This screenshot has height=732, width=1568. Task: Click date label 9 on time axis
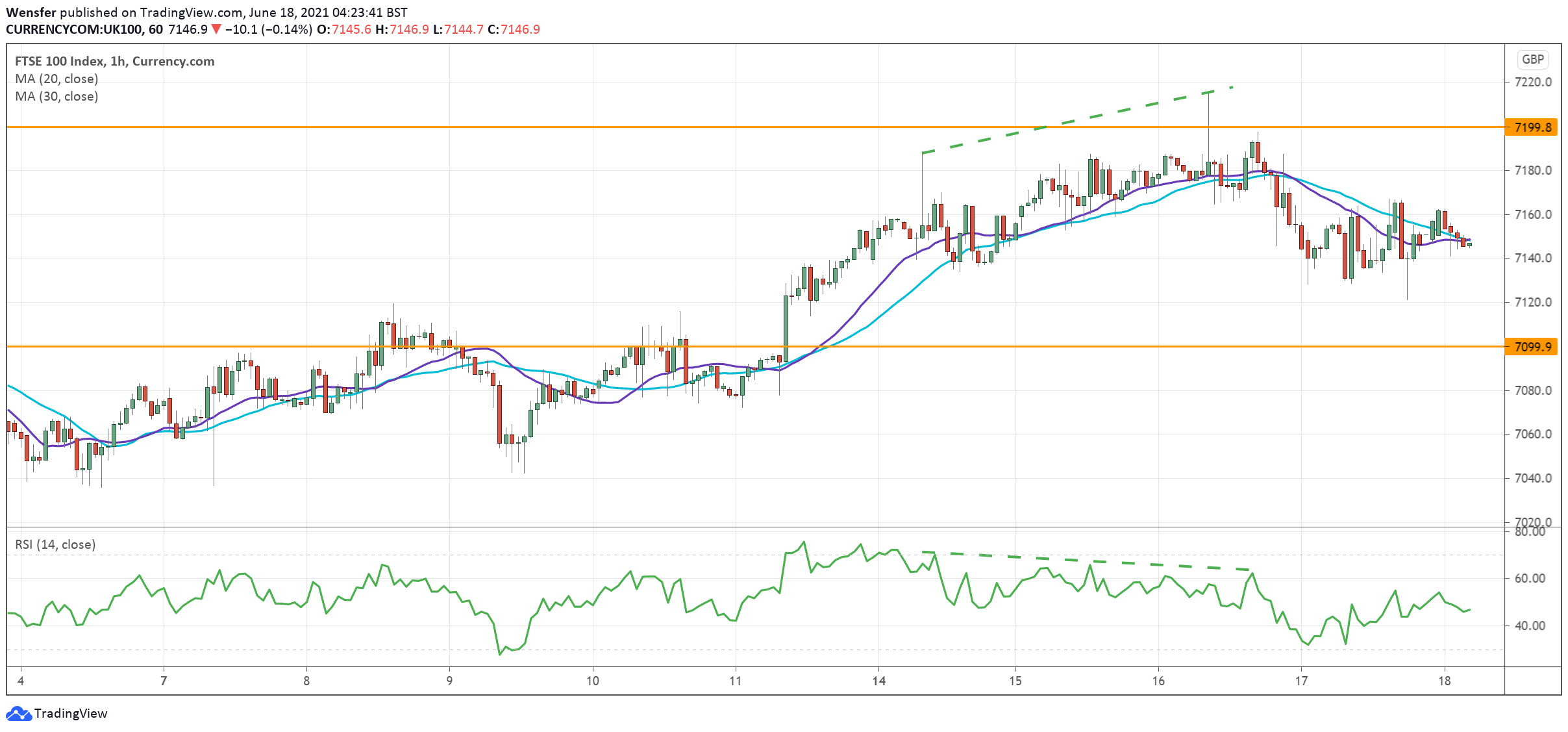[449, 681]
